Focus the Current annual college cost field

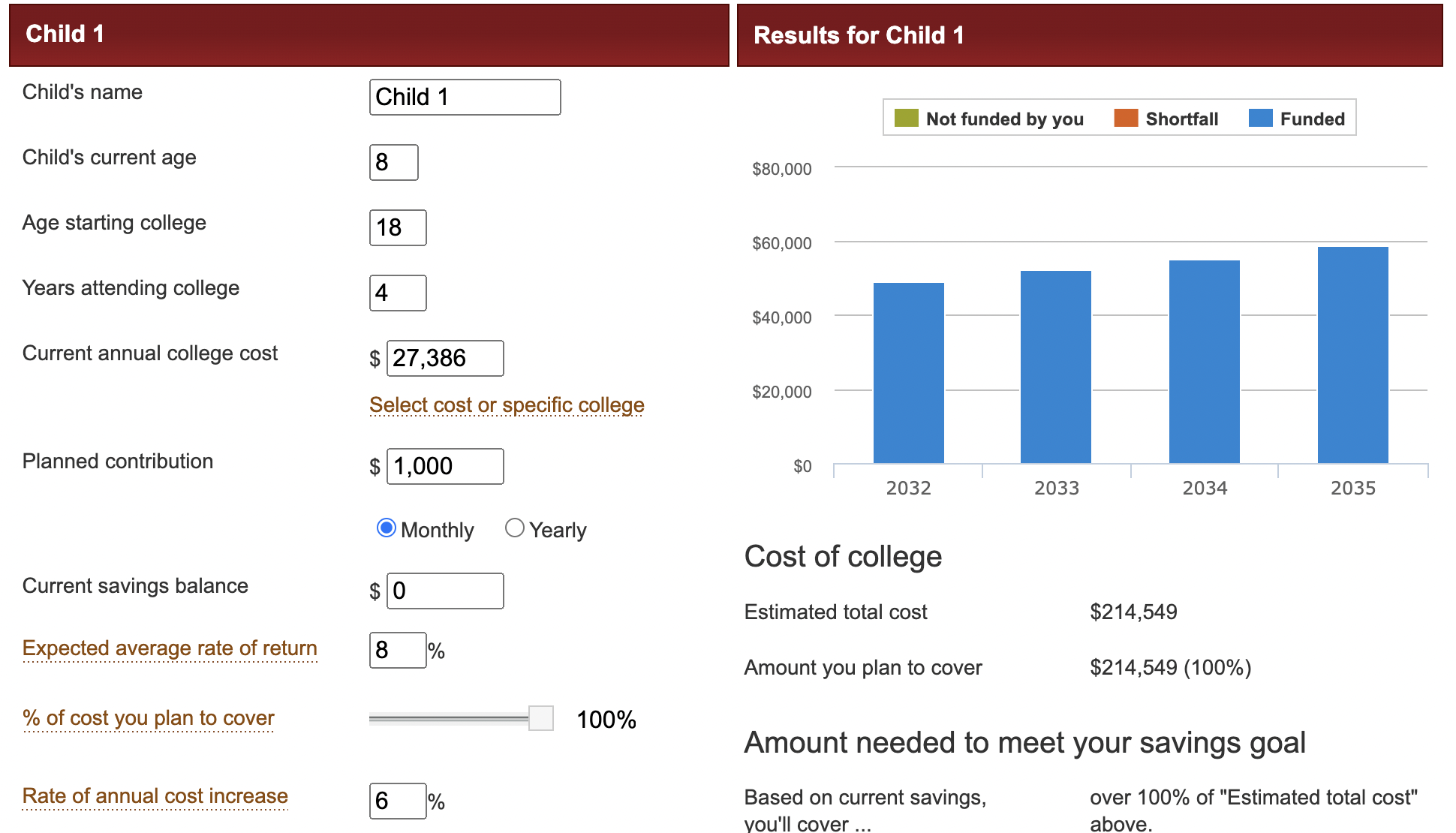click(x=444, y=359)
